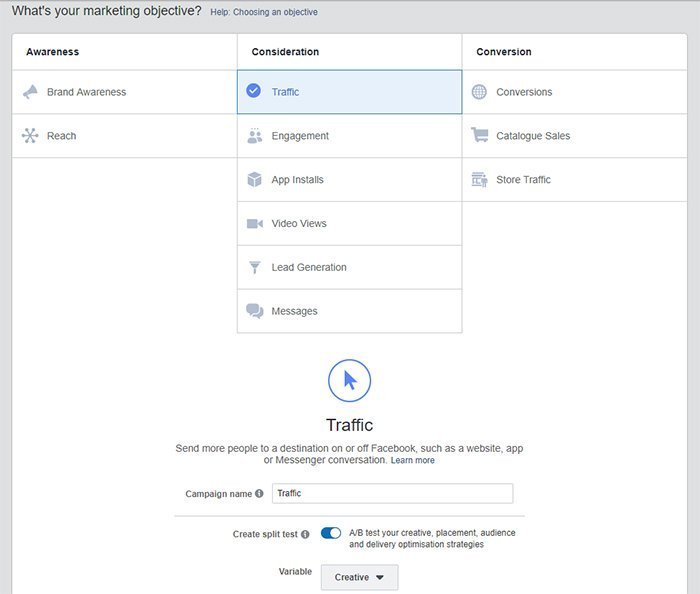Click the Messages chat bubbles icon
The height and width of the screenshot is (594, 700).
coord(255,311)
